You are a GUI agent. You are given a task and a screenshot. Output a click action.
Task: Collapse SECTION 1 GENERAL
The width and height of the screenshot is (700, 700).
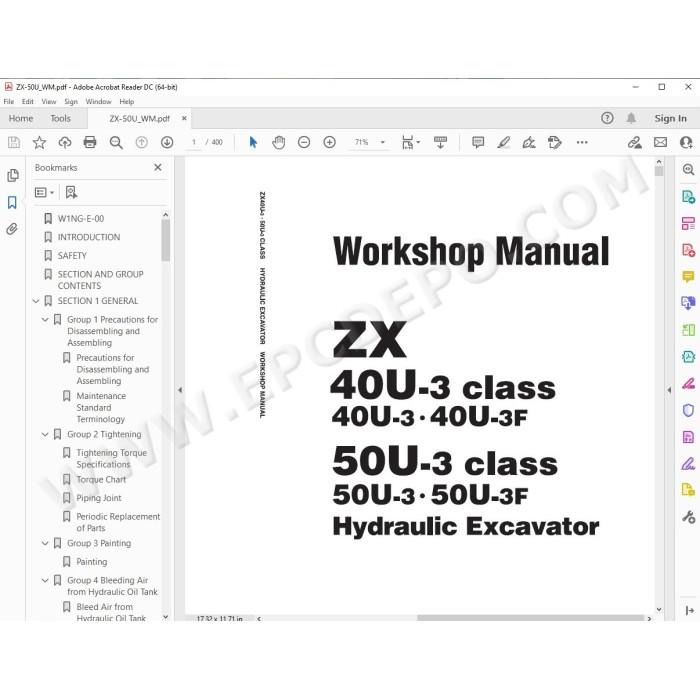[x=36, y=301]
